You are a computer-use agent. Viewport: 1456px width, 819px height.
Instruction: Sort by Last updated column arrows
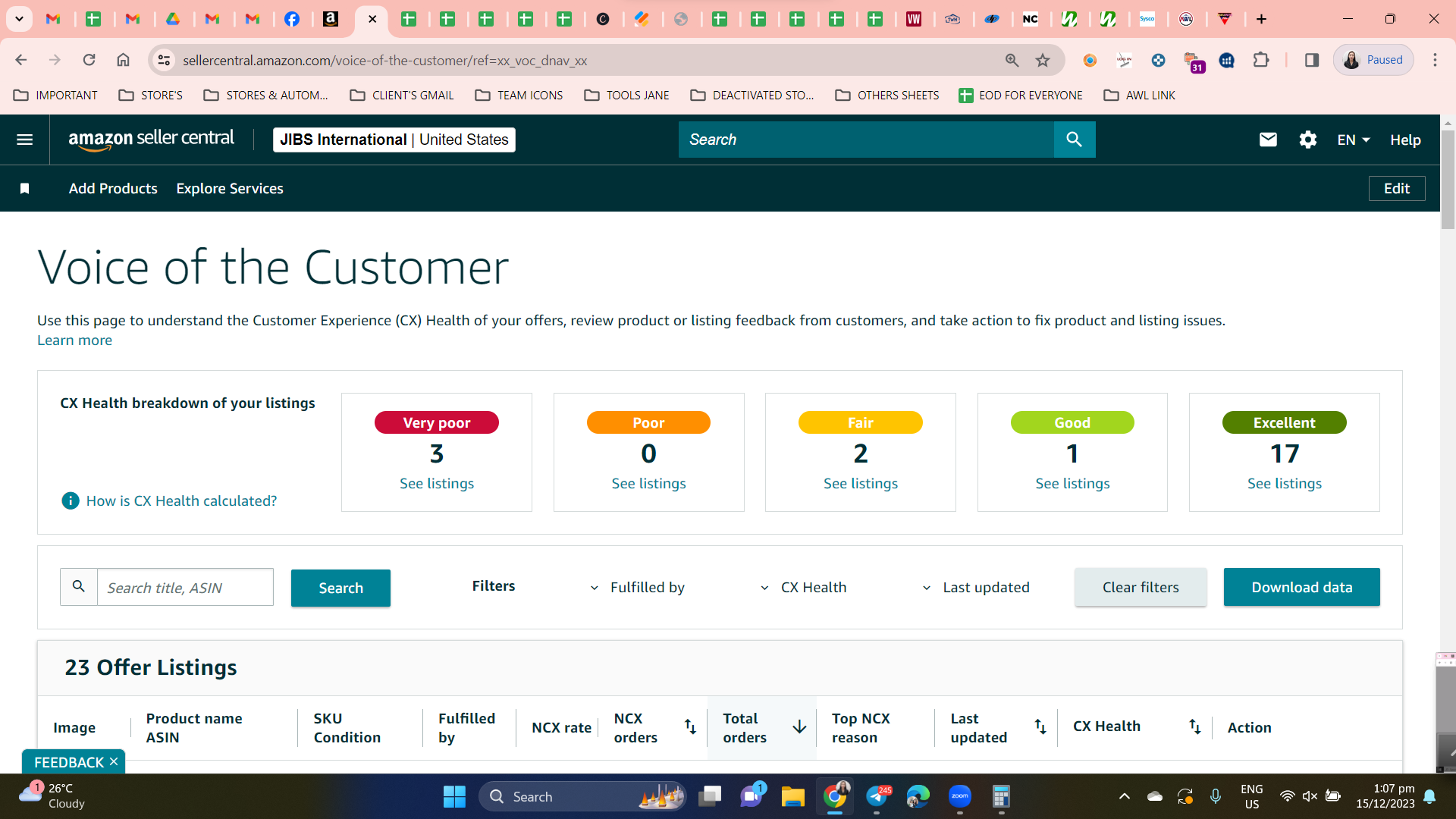1040,726
